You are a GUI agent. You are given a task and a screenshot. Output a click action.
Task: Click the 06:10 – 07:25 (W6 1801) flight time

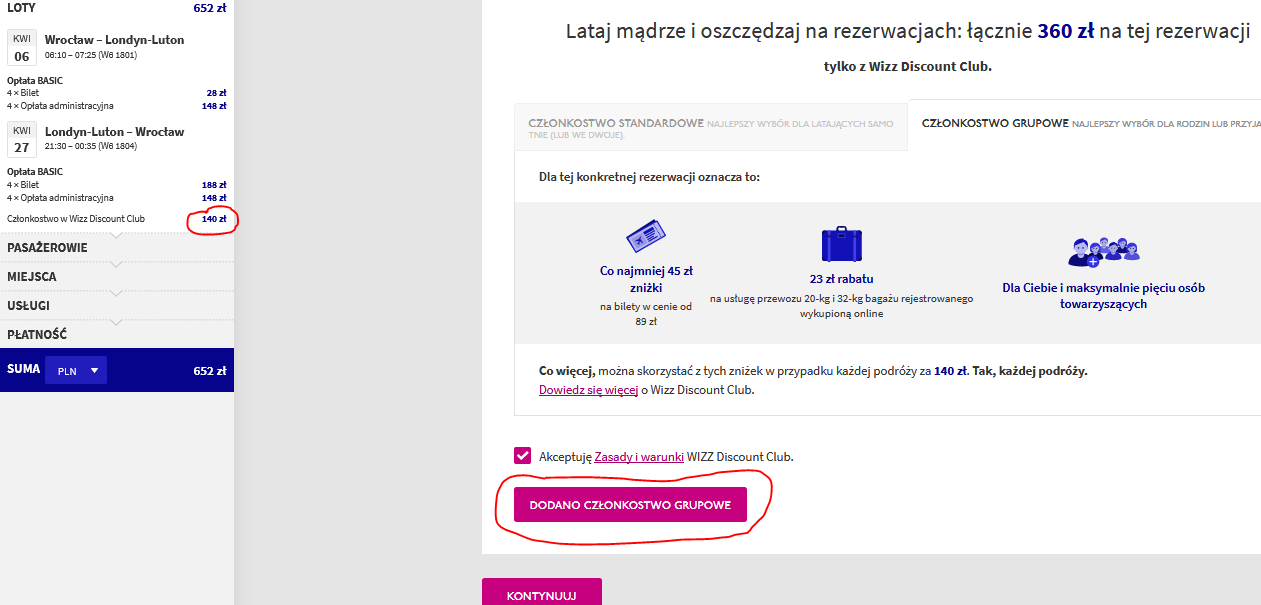[91, 55]
